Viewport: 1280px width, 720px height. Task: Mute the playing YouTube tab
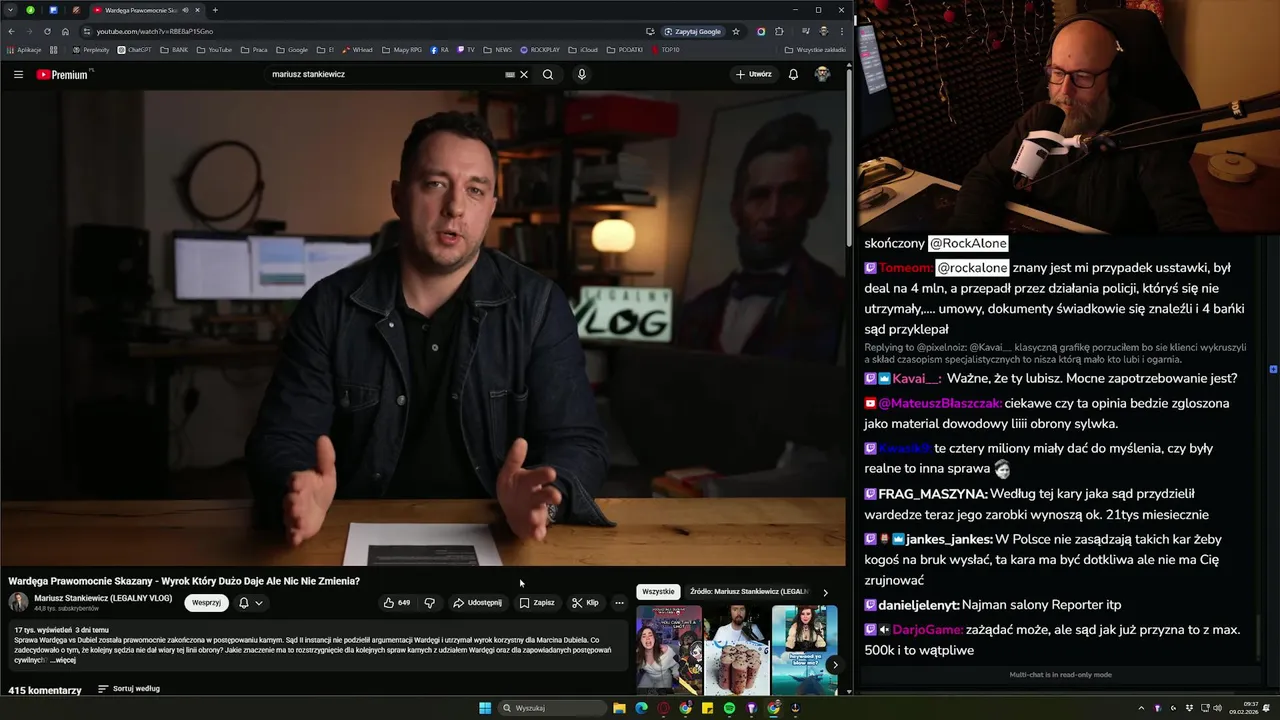tap(185, 10)
